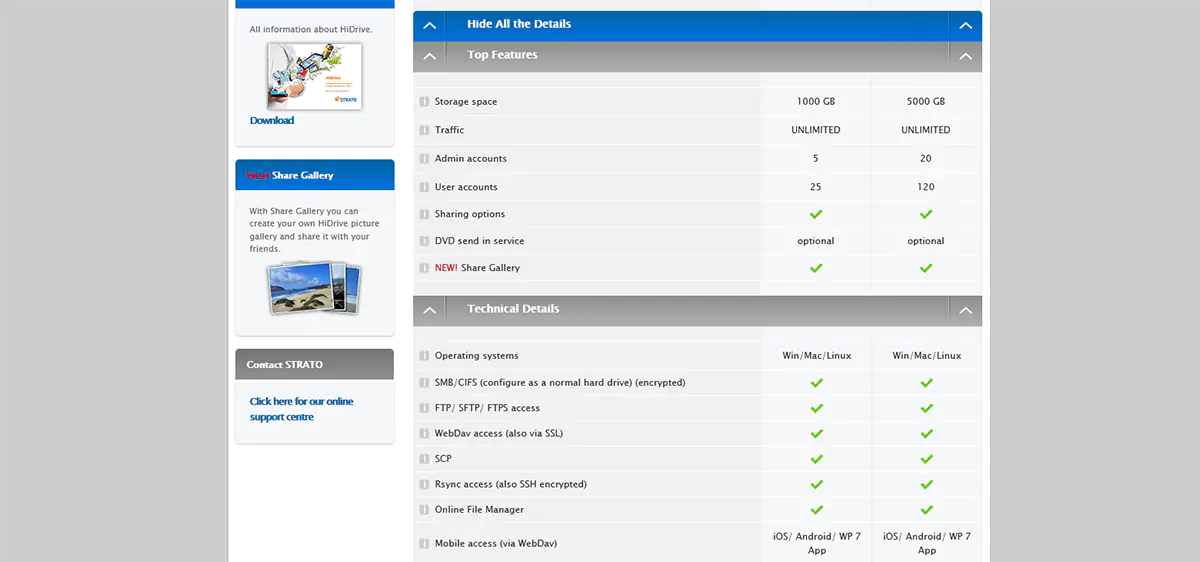Open info icon for Admin accounts
1200x562 pixels.
[x=424, y=159]
